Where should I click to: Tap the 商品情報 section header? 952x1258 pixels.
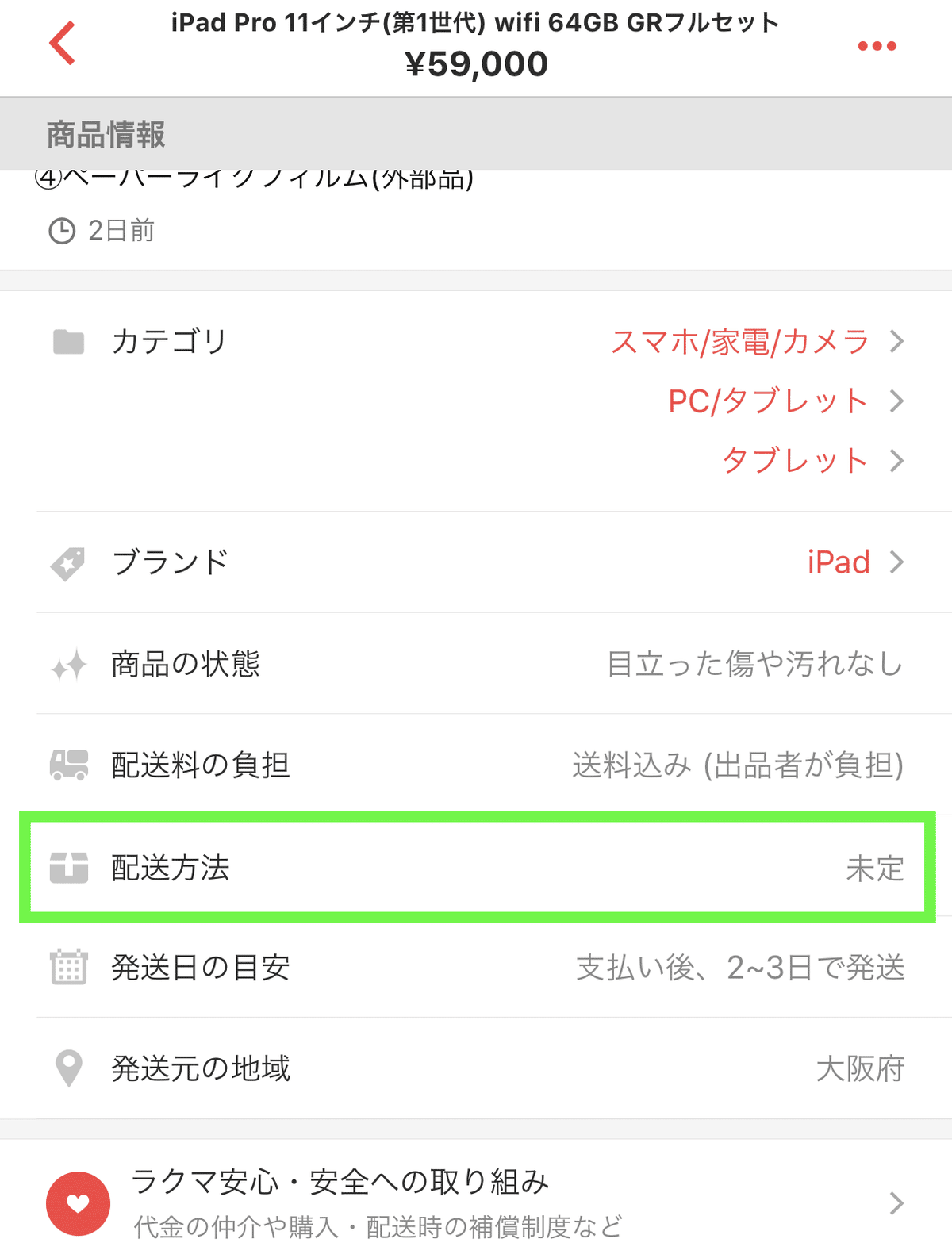[476, 134]
